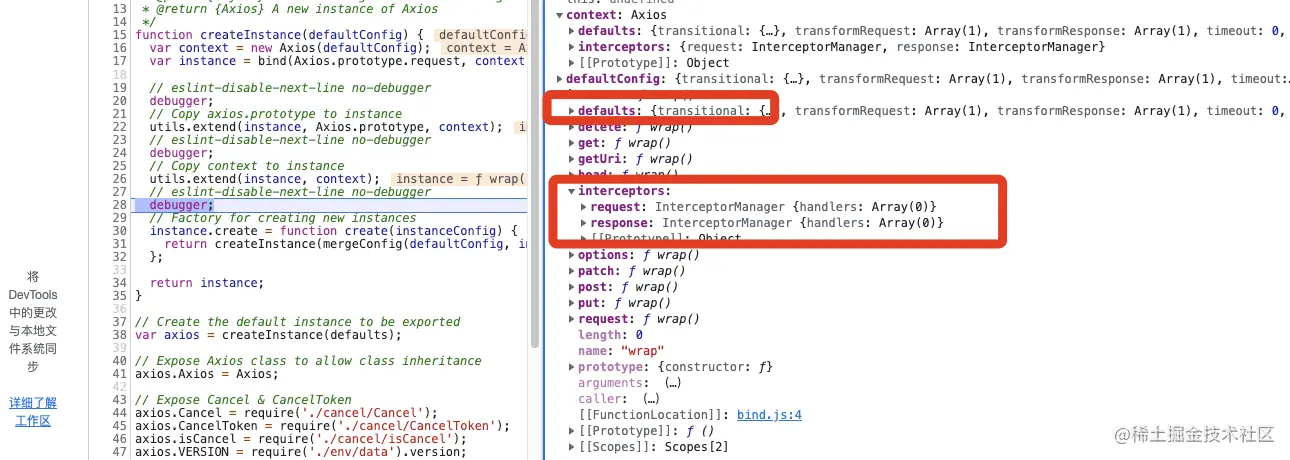The height and width of the screenshot is (460, 1290).
Task: Expand the 'options: ƒ wrap()' property
Action: pyautogui.click(x=572, y=255)
